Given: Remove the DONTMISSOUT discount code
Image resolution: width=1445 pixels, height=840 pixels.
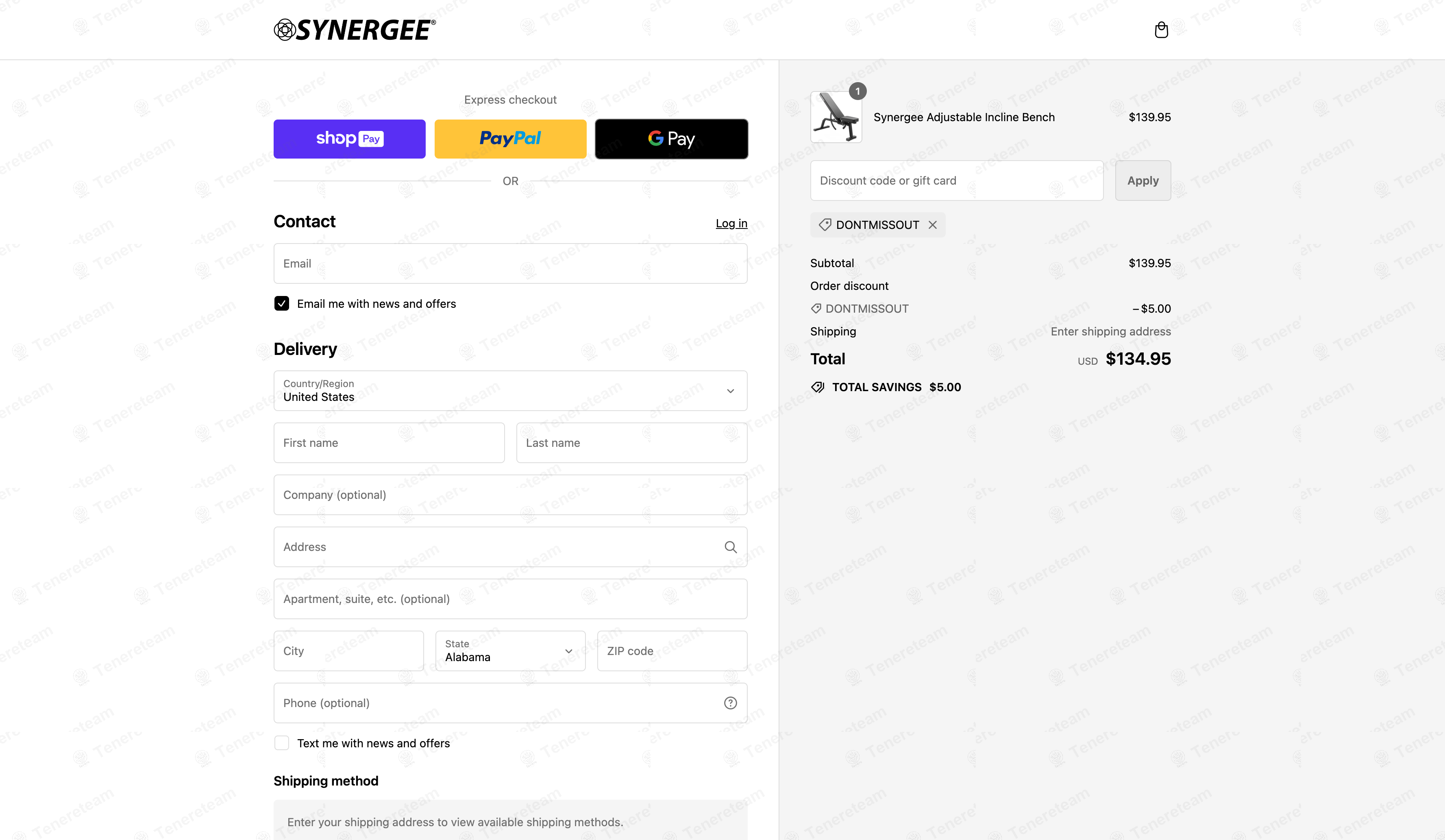Looking at the screenshot, I should 933,225.
